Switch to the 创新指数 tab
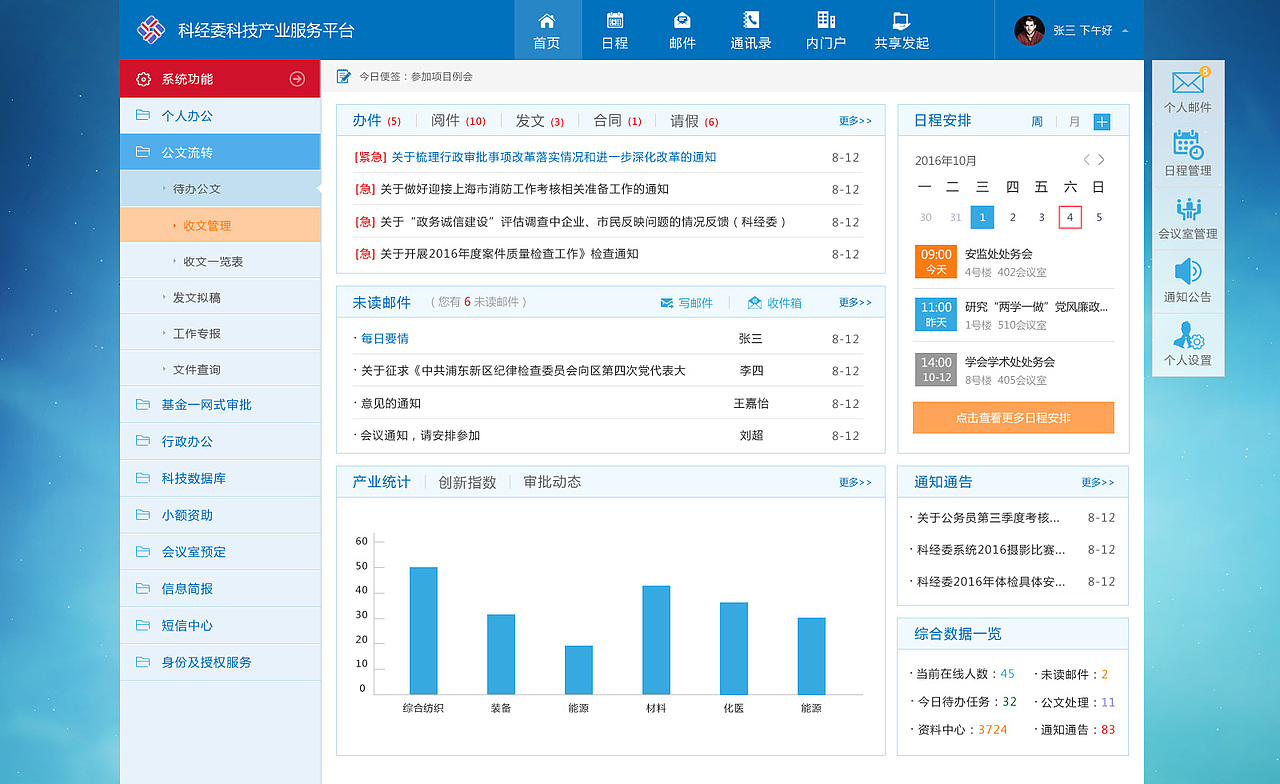The width and height of the screenshot is (1280, 784). pyautogui.click(x=467, y=482)
